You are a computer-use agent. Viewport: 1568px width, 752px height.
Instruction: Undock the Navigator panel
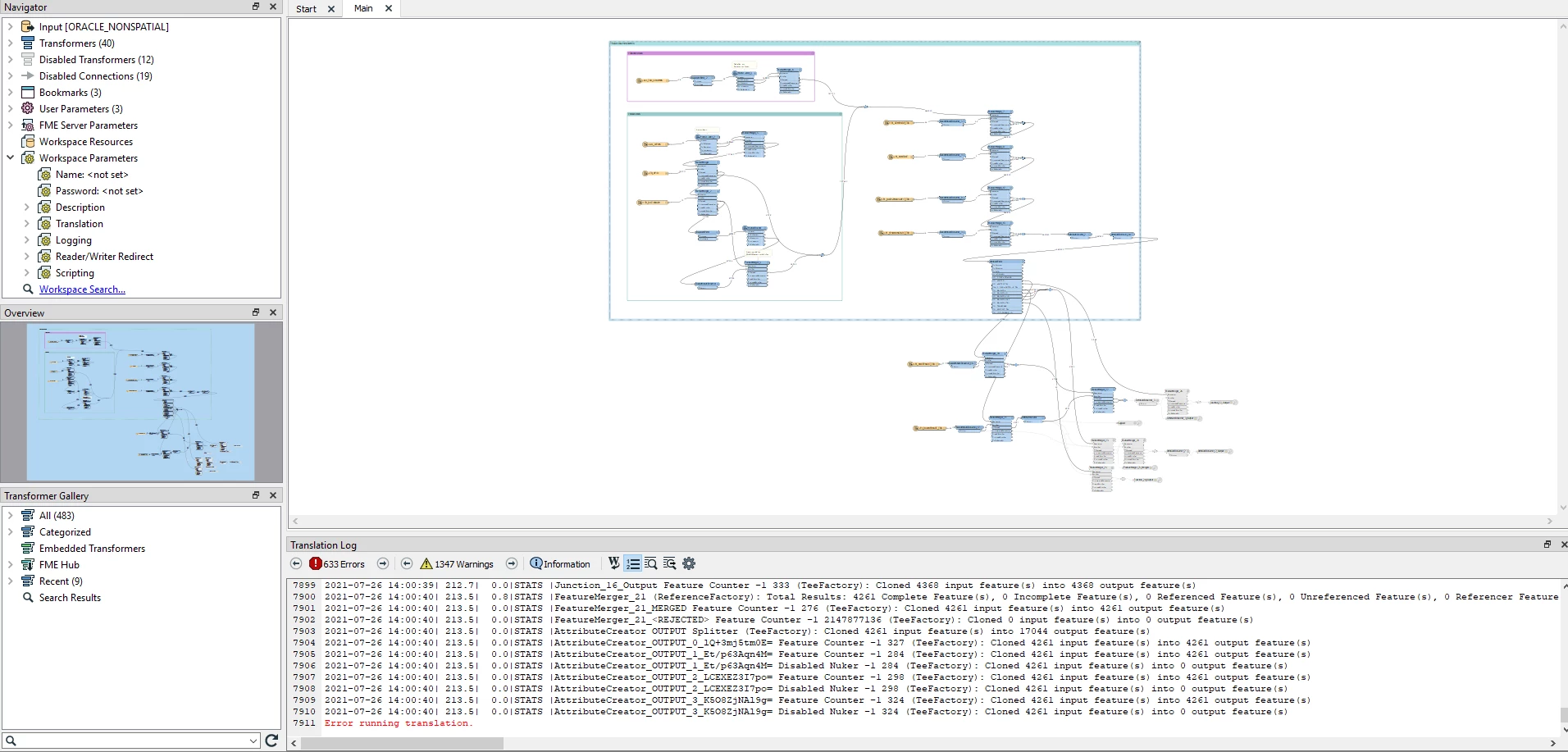pyautogui.click(x=256, y=7)
